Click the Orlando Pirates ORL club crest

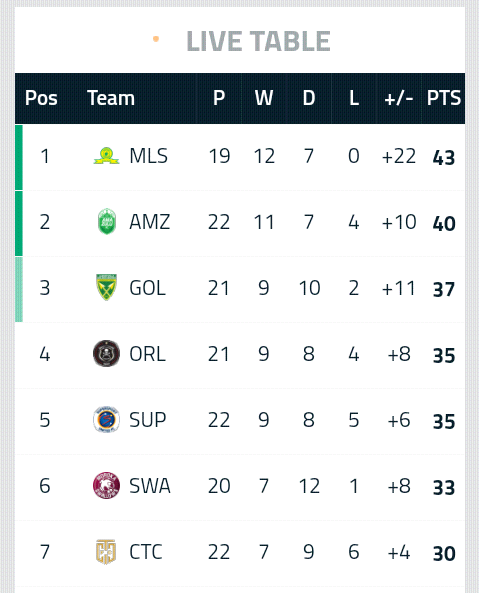107,354
